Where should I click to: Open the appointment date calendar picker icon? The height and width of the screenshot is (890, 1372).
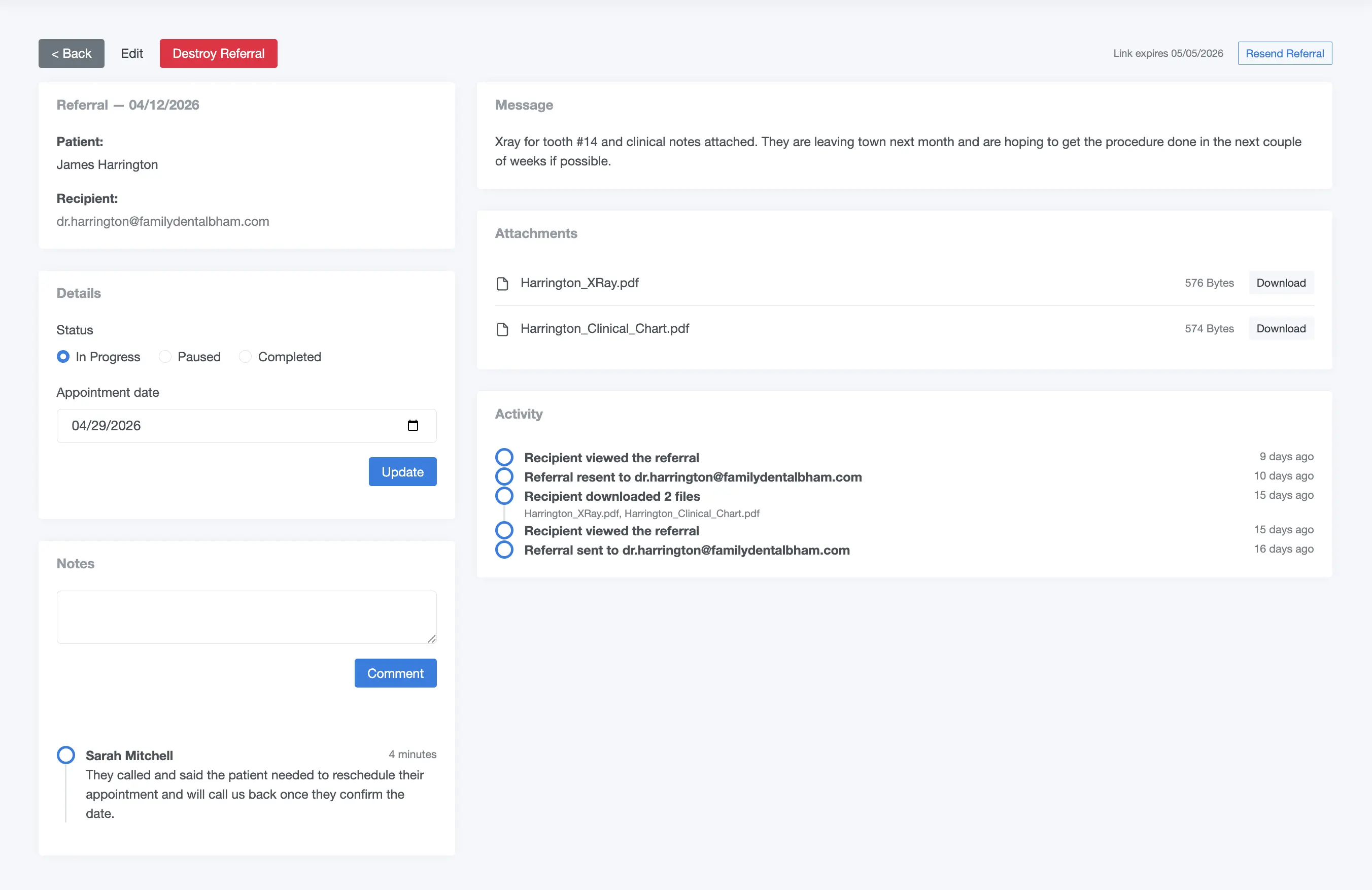[x=413, y=425]
